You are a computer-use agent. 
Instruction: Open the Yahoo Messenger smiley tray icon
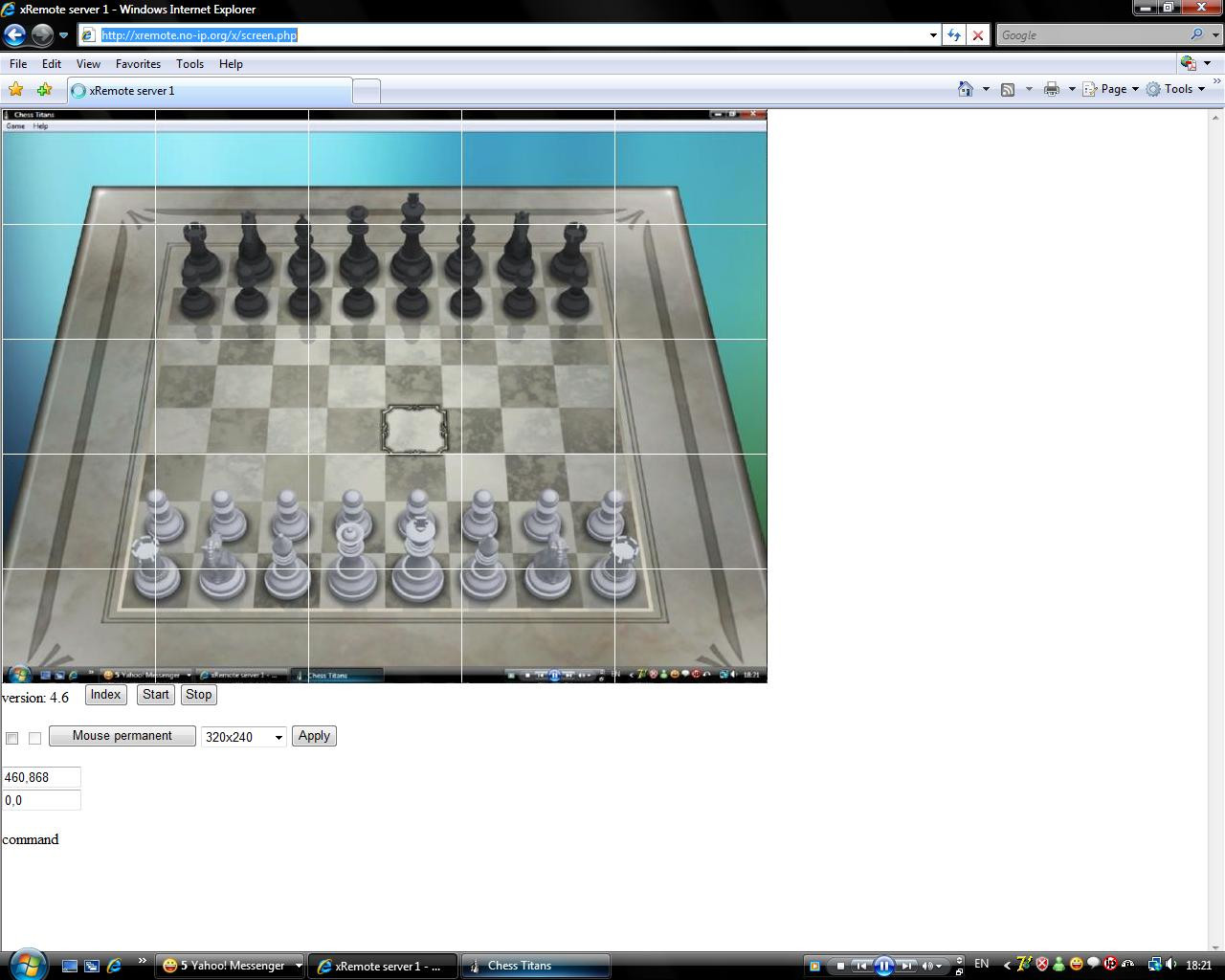1077,965
